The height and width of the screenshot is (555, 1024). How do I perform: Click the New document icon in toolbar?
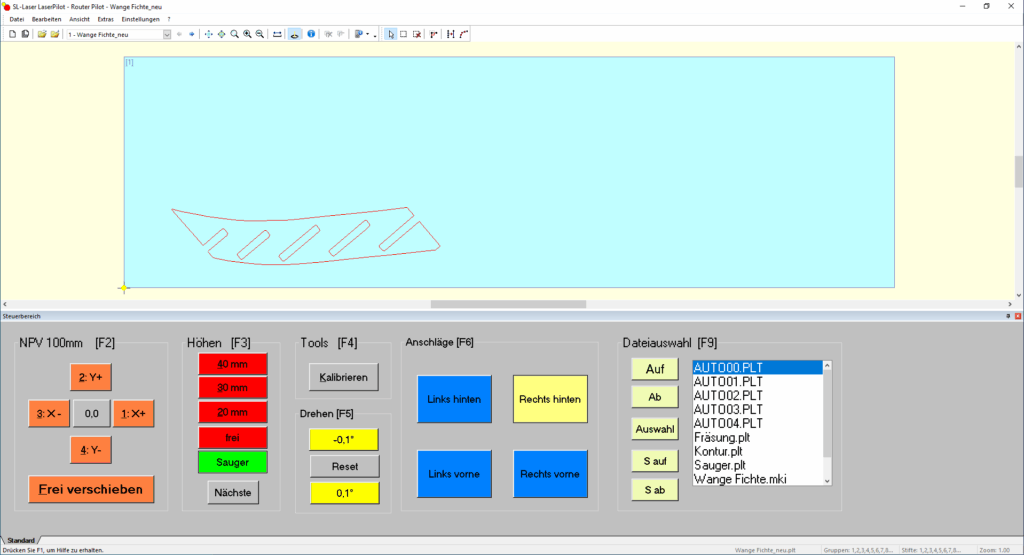(12, 34)
